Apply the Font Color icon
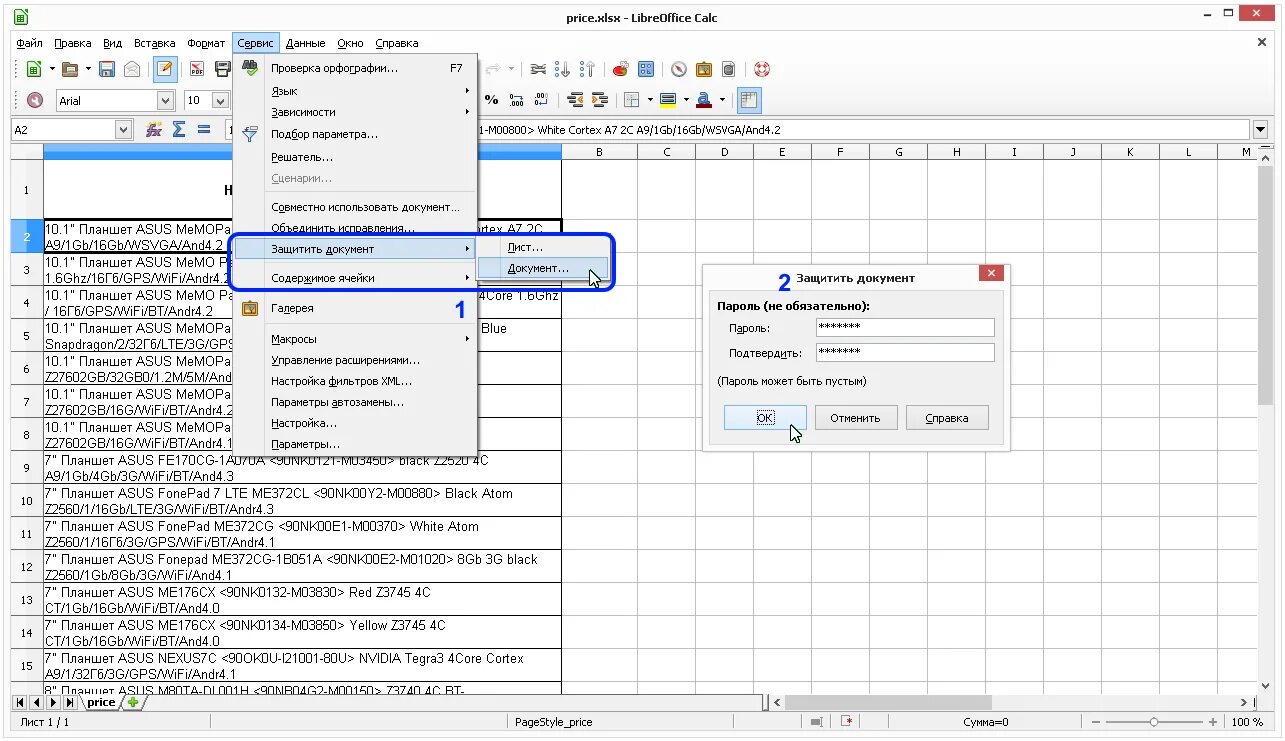The image size is (1285, 741). [x=704, y=100]
